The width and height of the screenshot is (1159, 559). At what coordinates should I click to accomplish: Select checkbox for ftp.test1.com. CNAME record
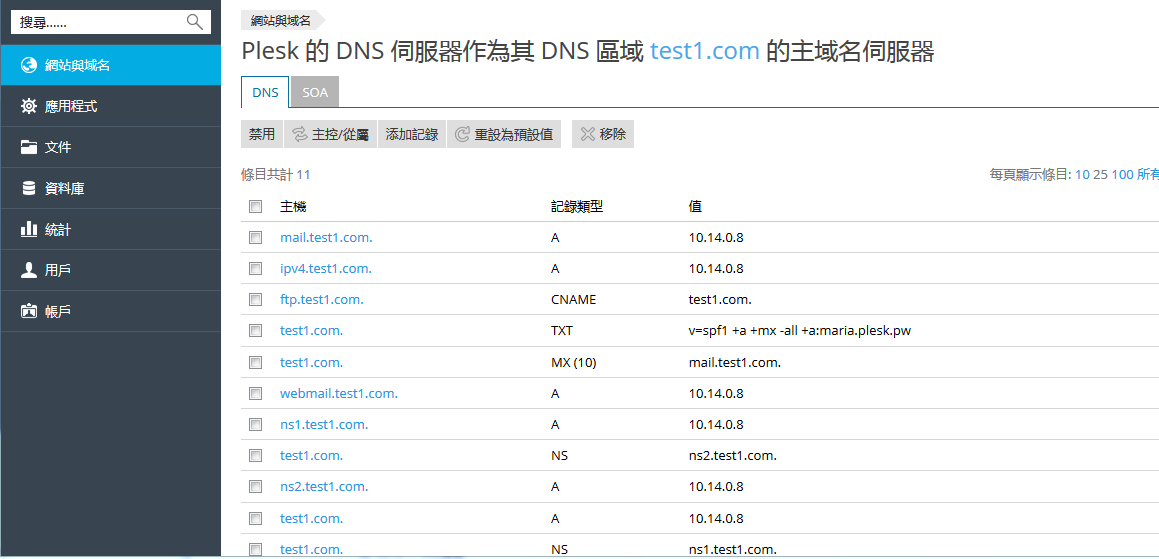coord(256,300)
